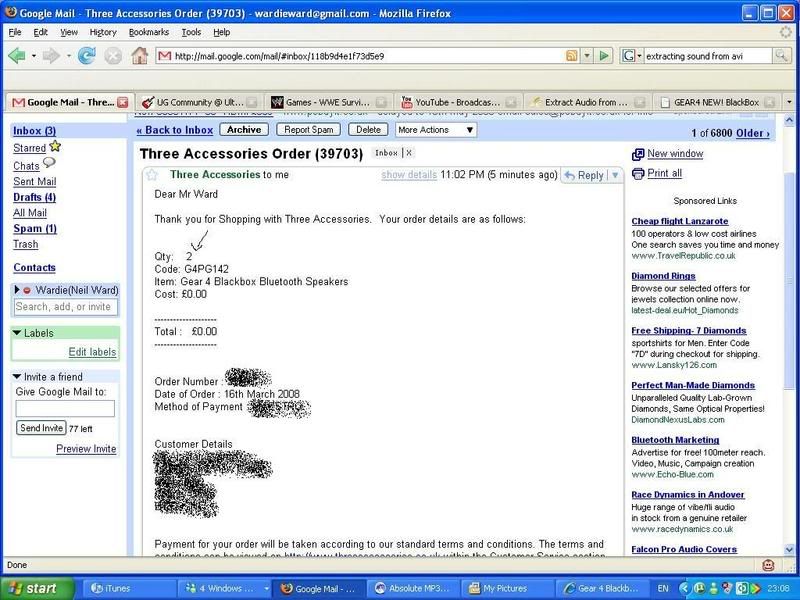Viewport: 800px width, 600px height.
Task: Open the Tools menu
Action: (191, 32)
